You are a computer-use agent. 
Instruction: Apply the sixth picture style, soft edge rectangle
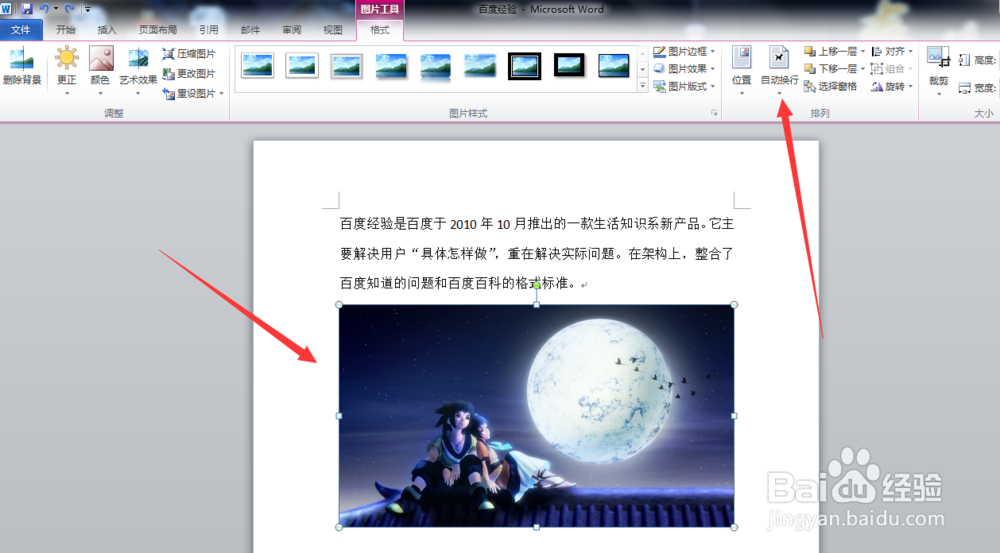coord(480,66)
